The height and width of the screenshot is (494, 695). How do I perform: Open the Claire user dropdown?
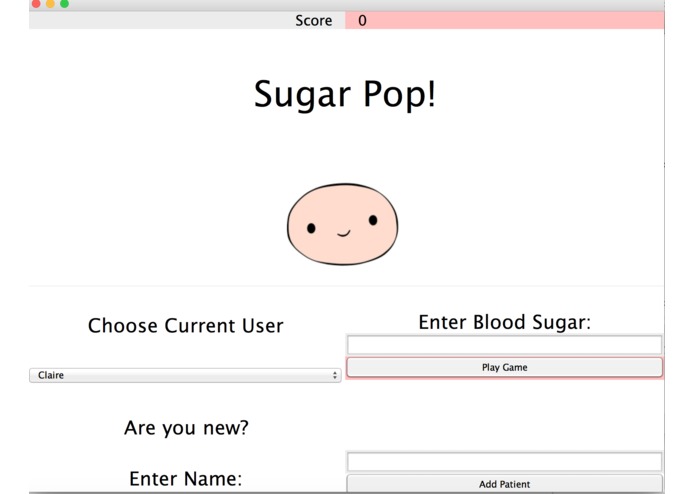click(185, 375)
